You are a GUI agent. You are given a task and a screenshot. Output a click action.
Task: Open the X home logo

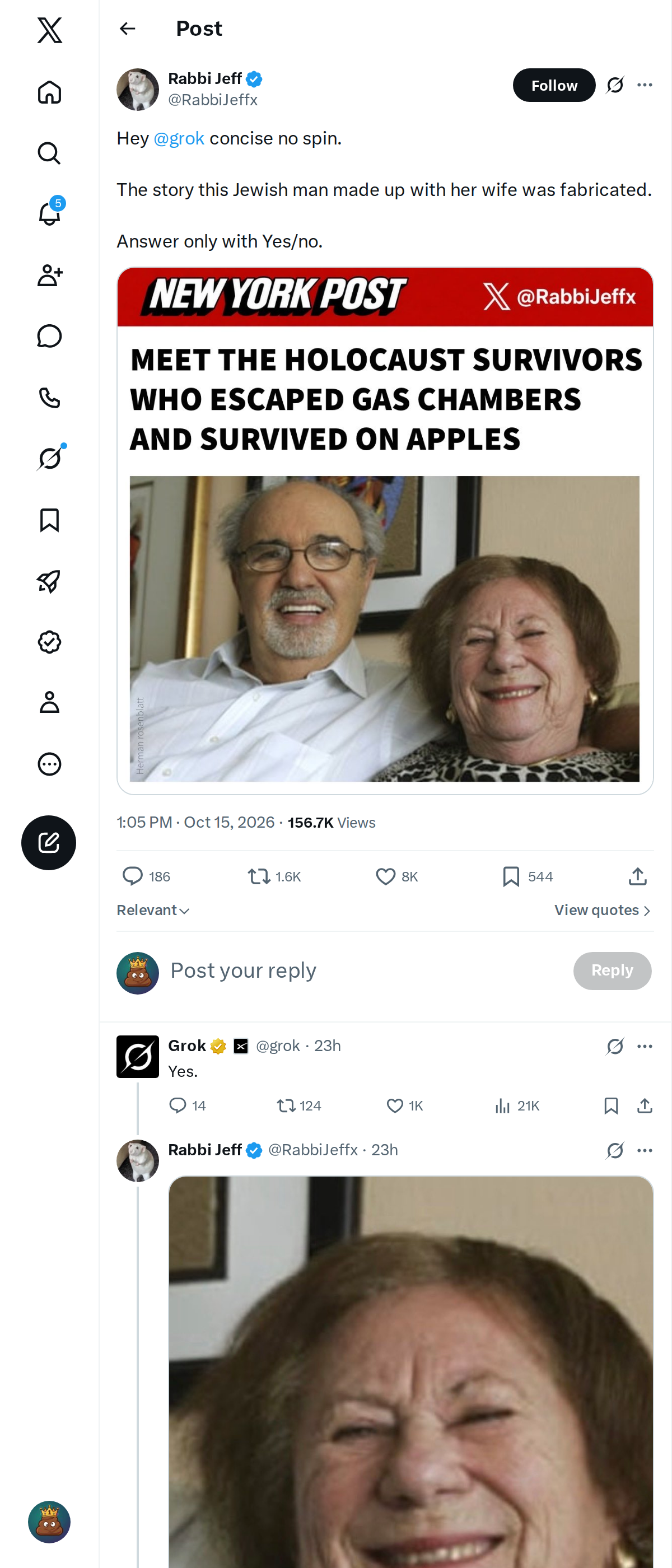pos(49,30)
